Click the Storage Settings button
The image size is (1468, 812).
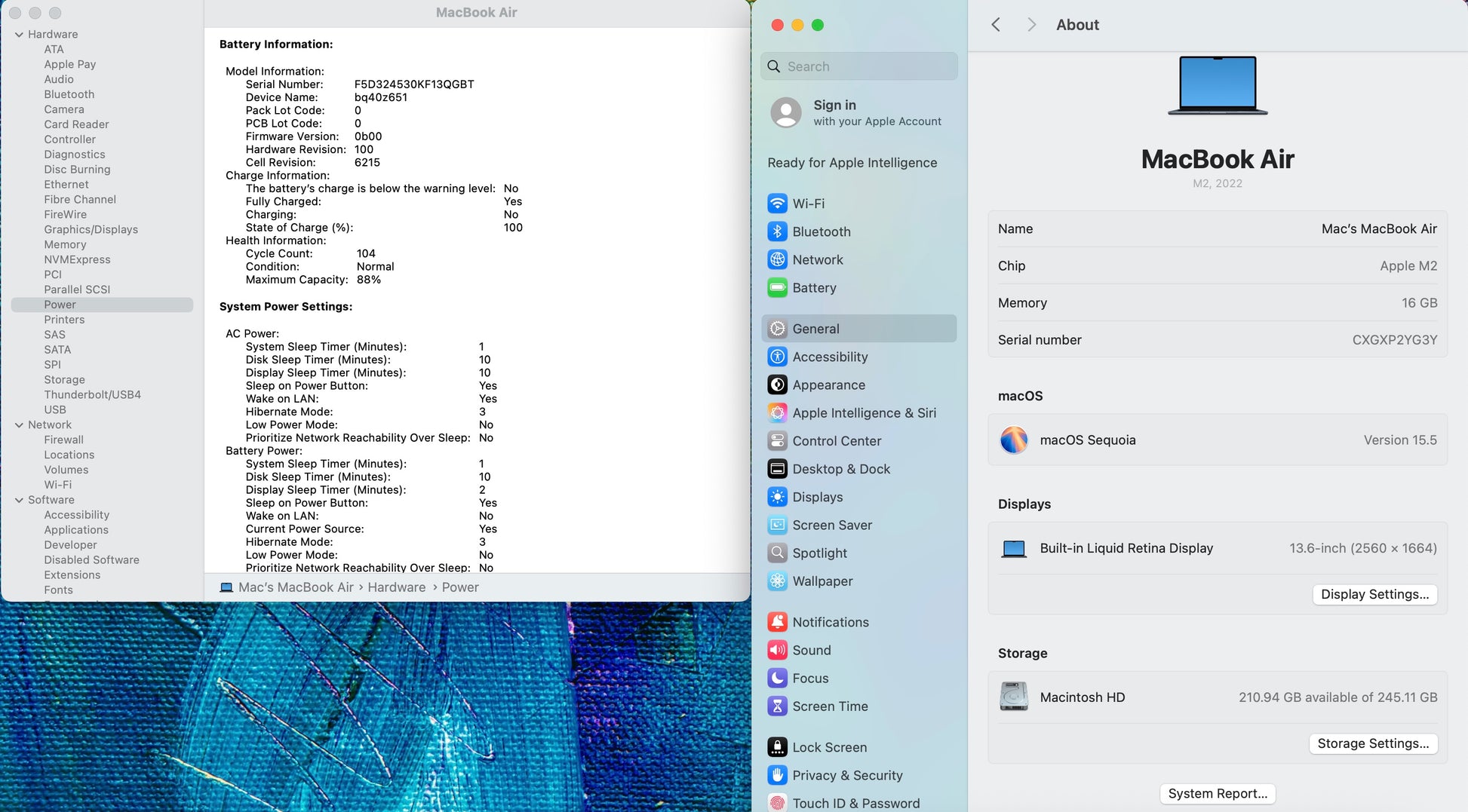point(1372,743)
